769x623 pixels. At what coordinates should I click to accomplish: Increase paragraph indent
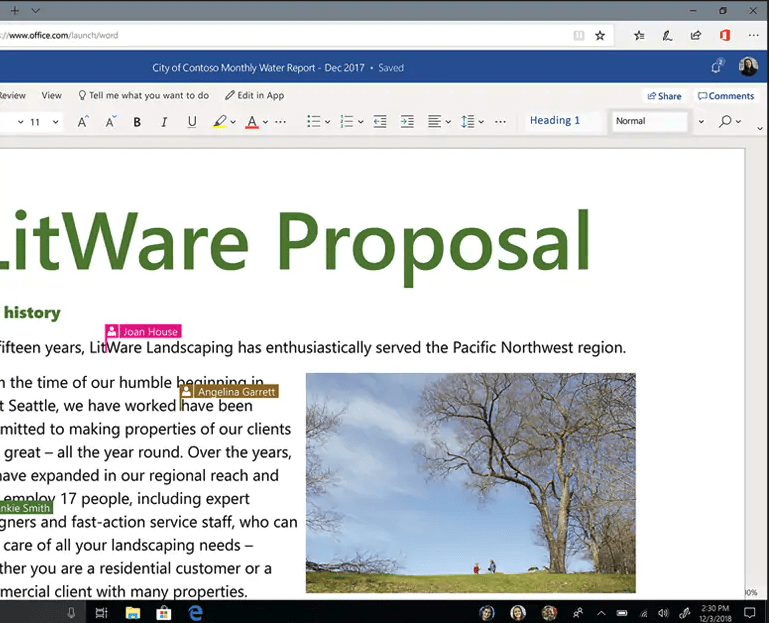coord(407,122)
